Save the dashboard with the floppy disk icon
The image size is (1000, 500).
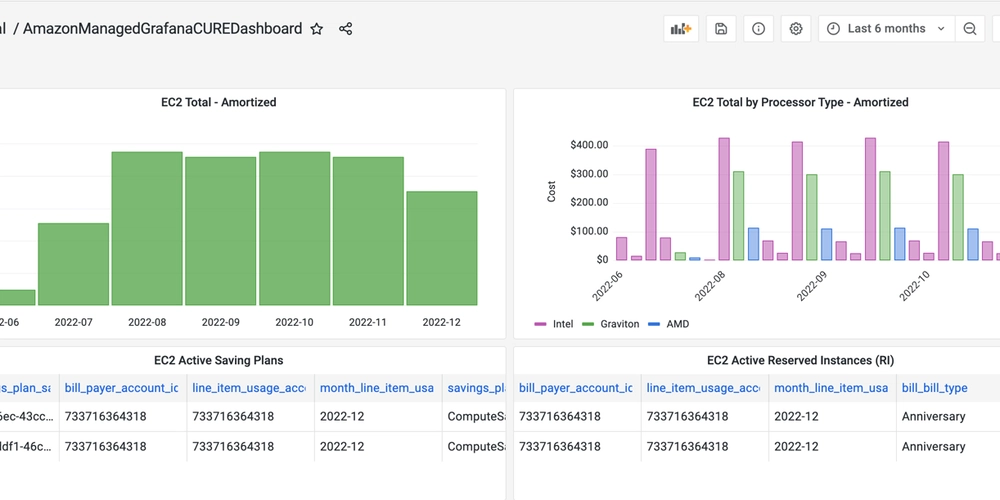coord(721,29)
